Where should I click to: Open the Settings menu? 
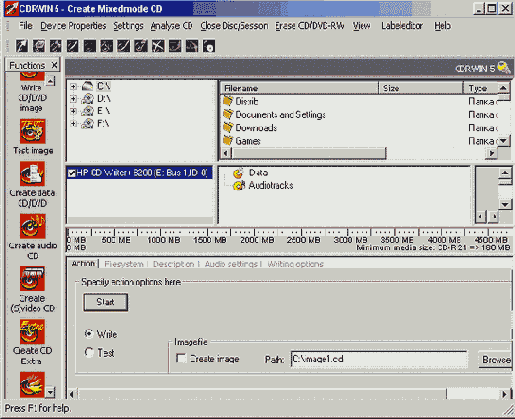coord(128,26)
